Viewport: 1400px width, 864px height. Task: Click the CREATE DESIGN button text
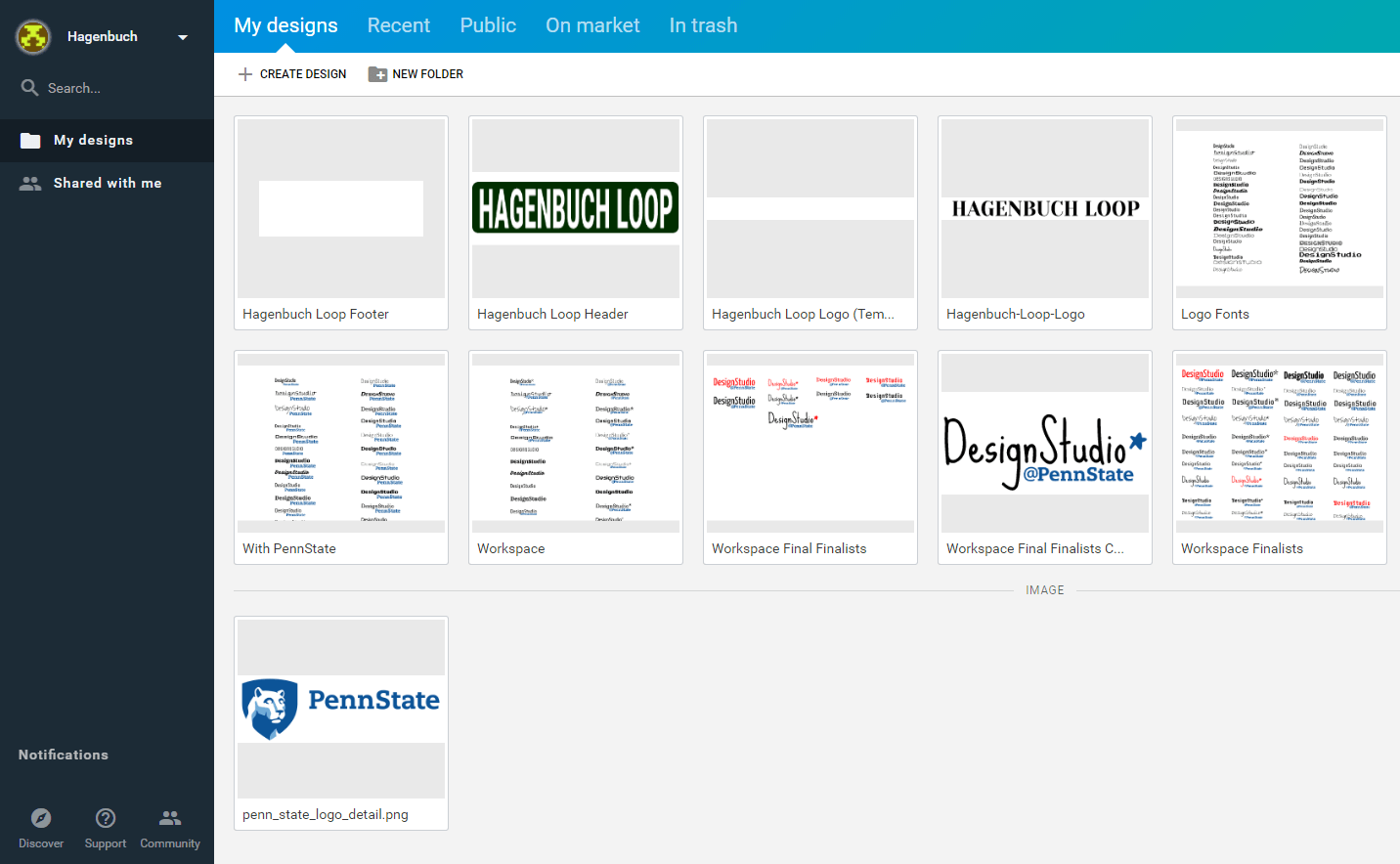point(303,74)
